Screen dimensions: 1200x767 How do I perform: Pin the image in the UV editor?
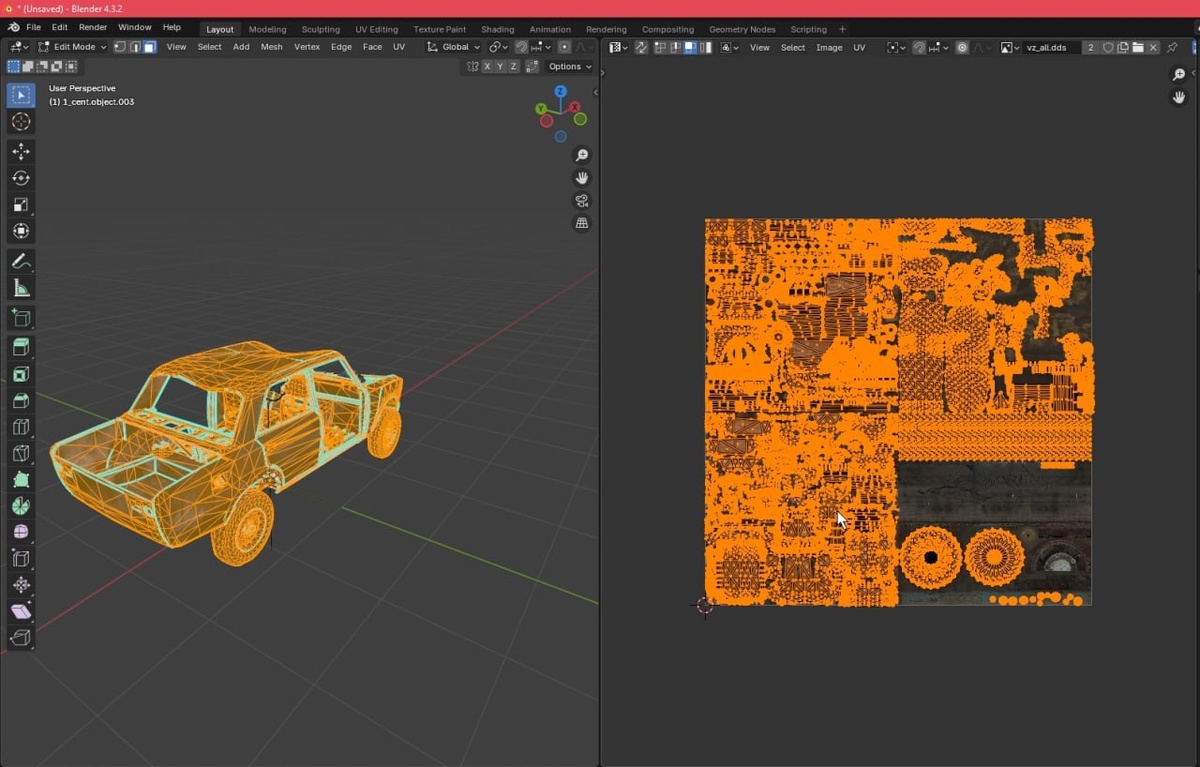[1172, 47]
